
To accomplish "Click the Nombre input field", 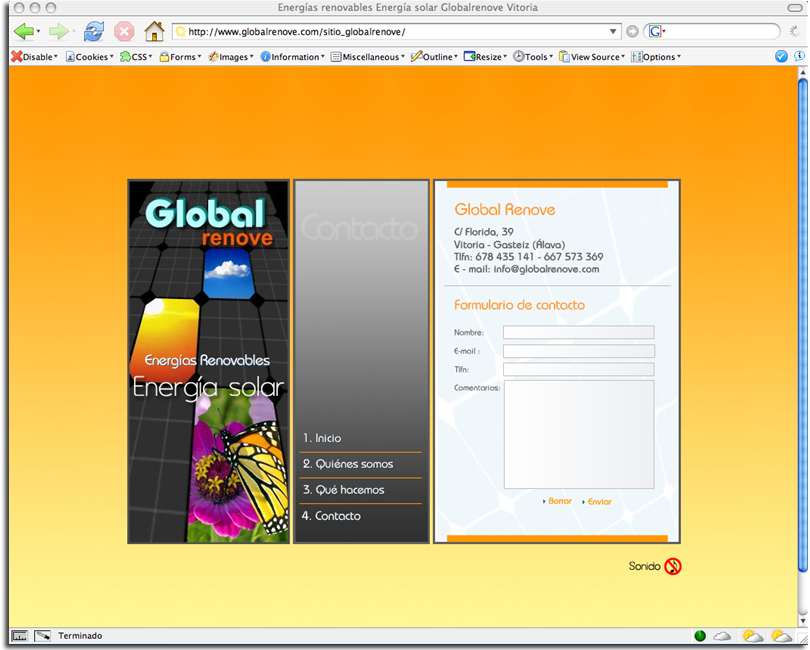I will (579, 332).
